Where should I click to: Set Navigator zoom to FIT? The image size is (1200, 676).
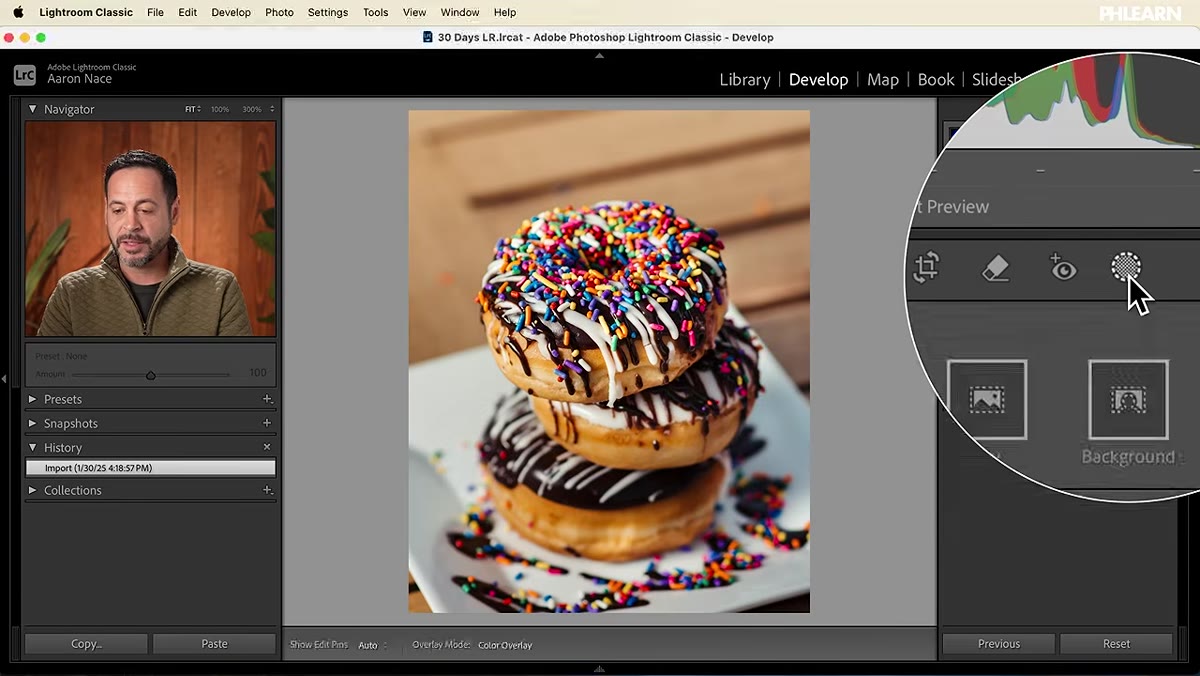click(192, 109)
